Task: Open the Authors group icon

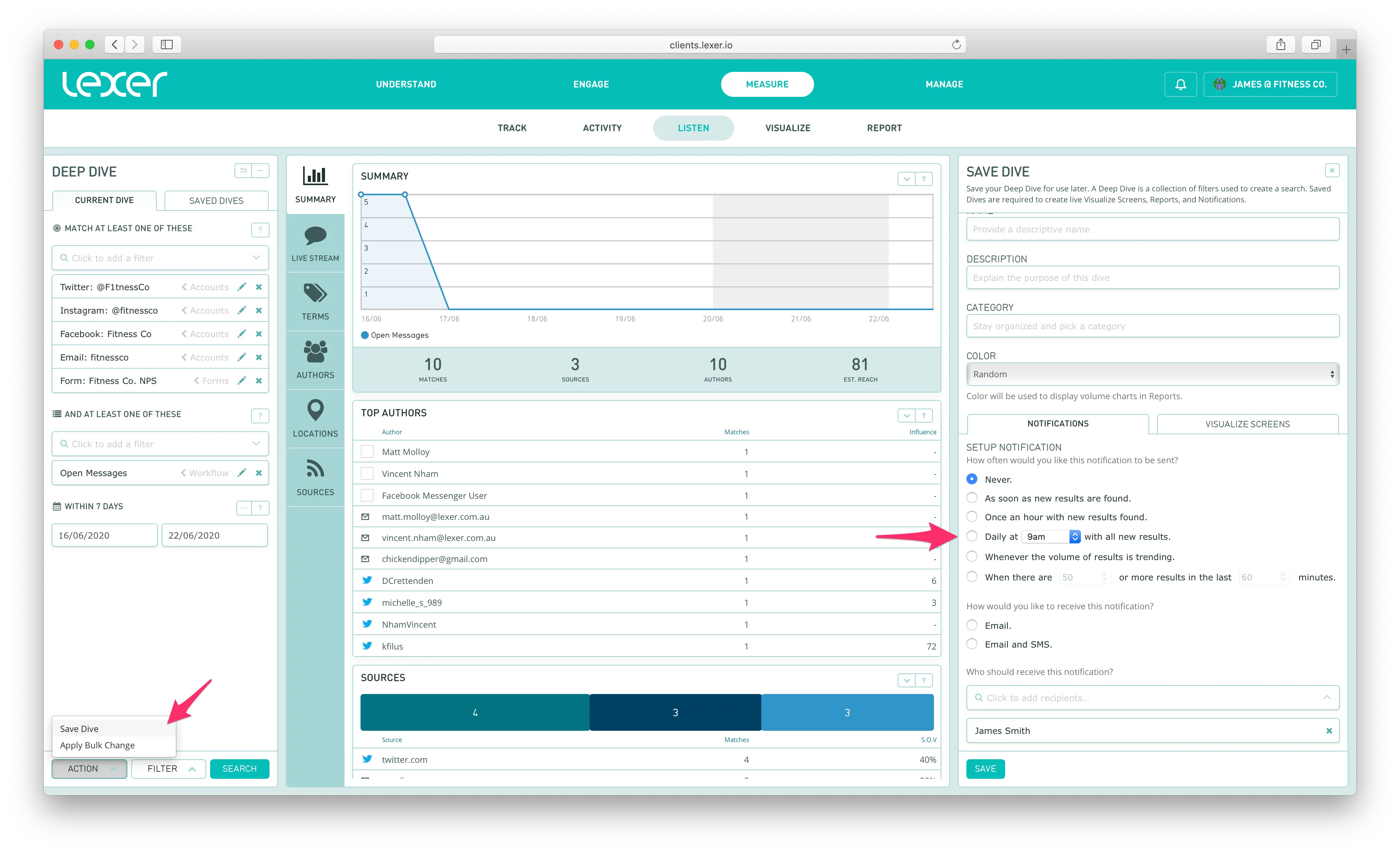Action: pos(315,352)
